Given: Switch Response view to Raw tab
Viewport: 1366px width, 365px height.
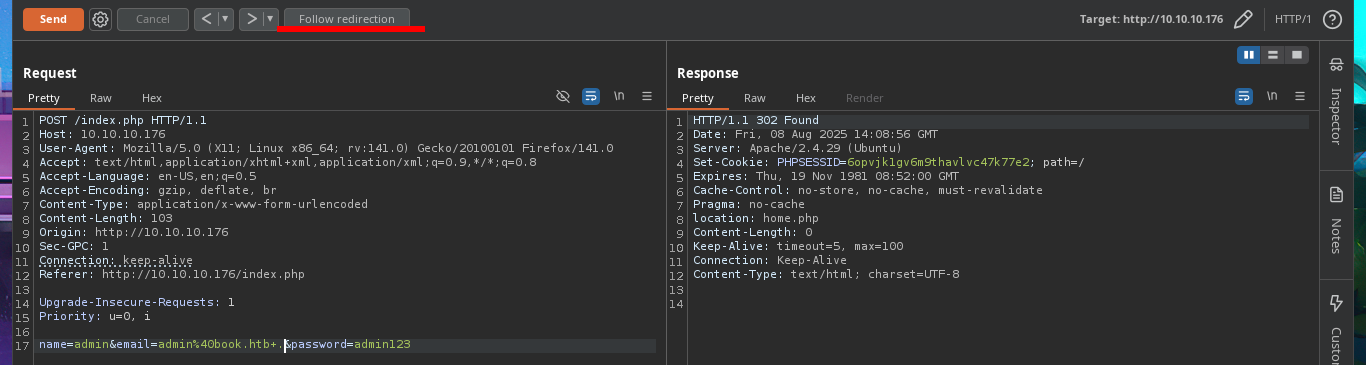Looking at the screenshot, I should [x=755, y=98].
